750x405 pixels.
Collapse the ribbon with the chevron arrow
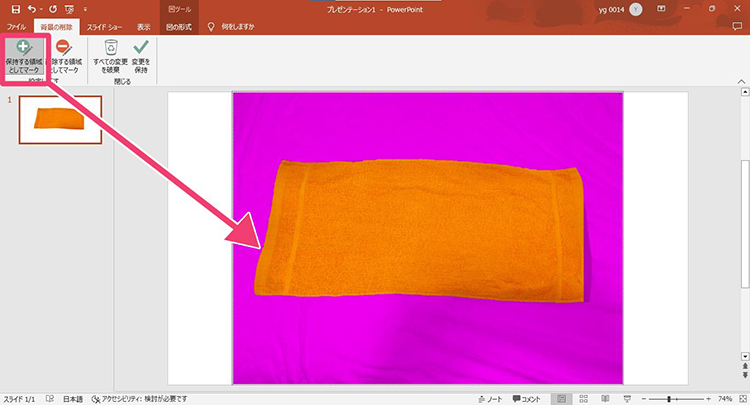pos(741,83)
